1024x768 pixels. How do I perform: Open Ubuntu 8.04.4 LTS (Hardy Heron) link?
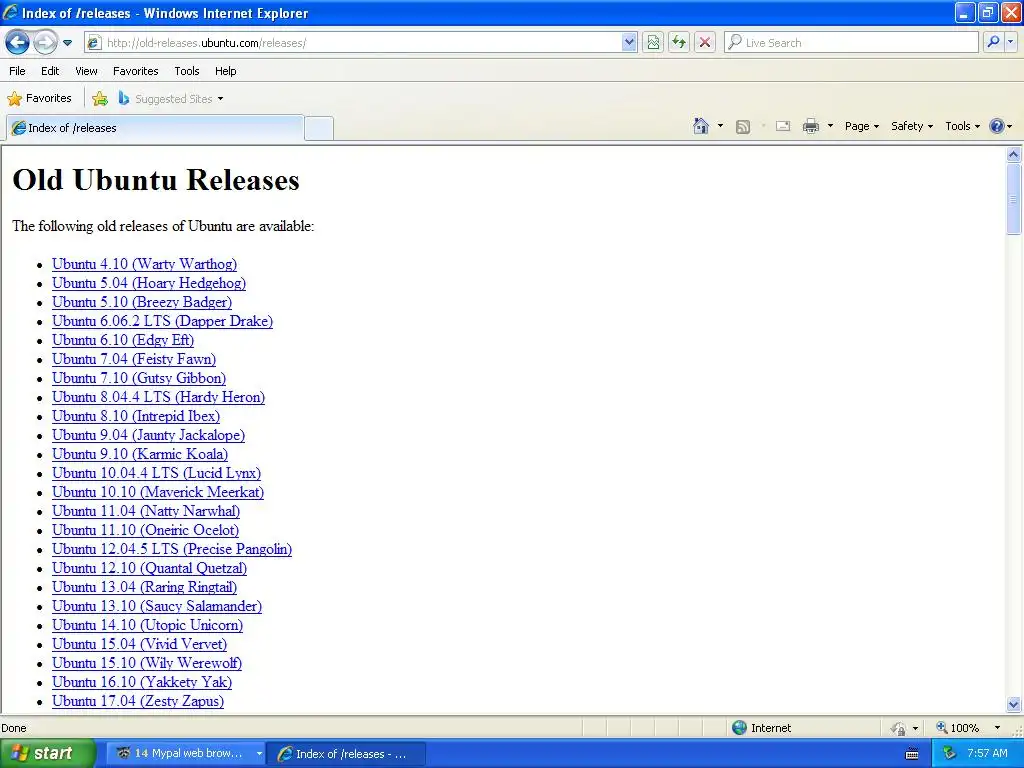tap(159, 397)
